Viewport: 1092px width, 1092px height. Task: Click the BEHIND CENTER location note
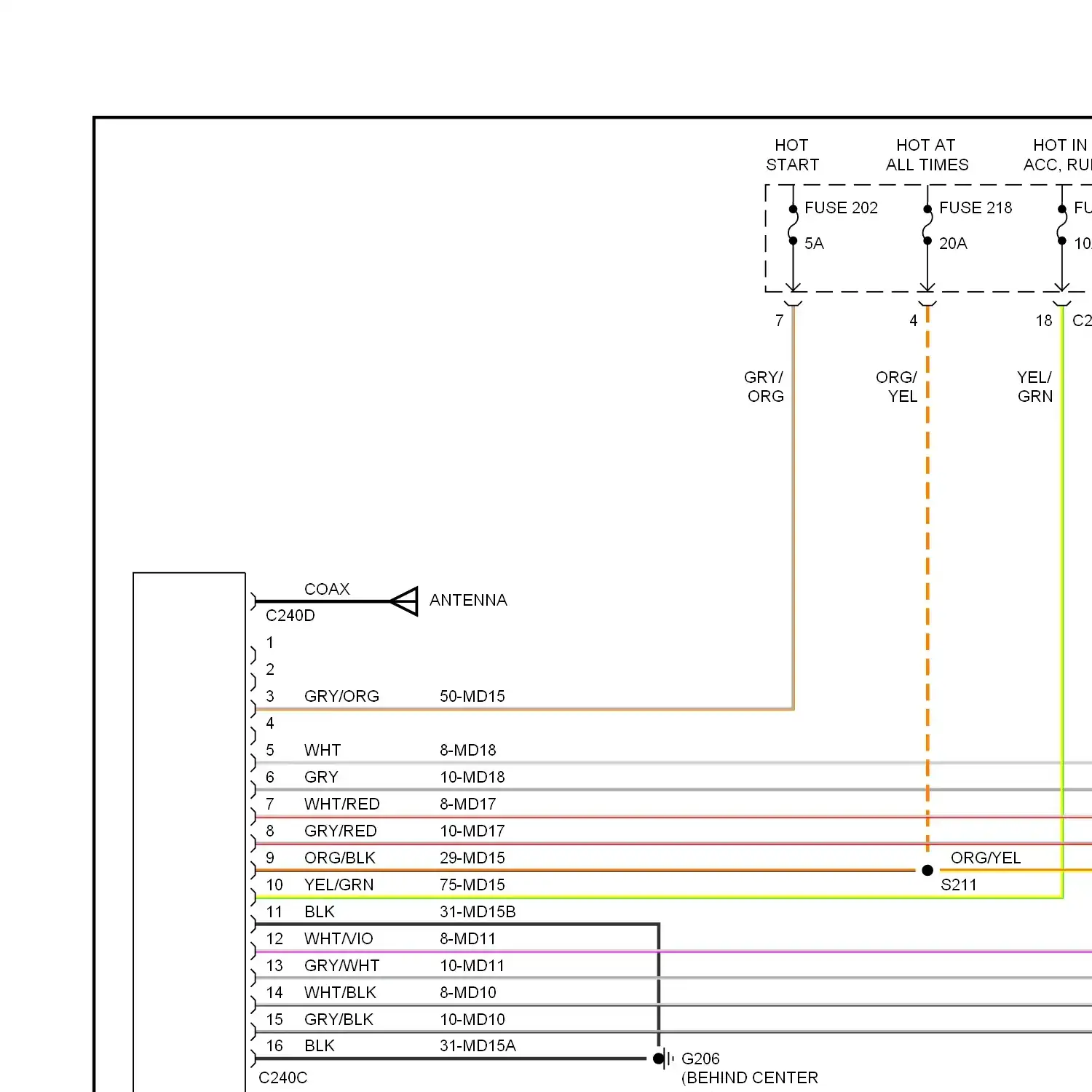coord(750,1077)
